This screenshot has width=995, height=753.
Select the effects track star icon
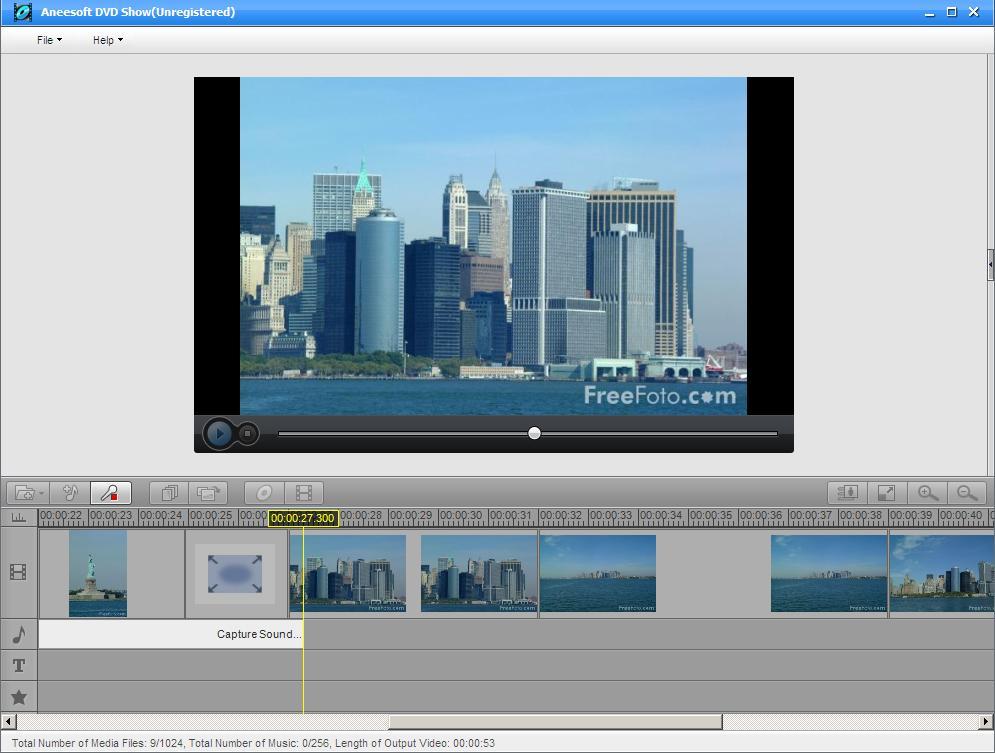(x=19, y=697)
